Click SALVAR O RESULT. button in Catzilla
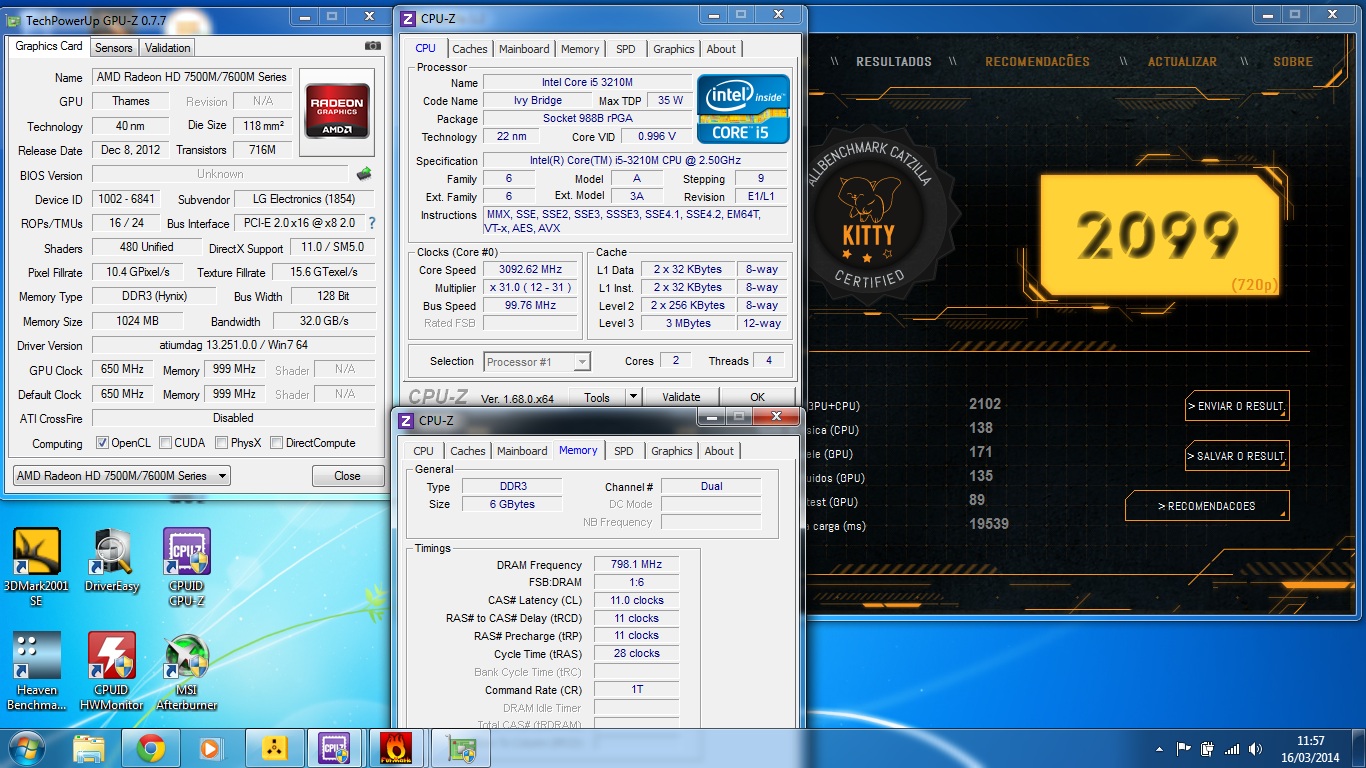1366x768 pixels. [1236, 456]
